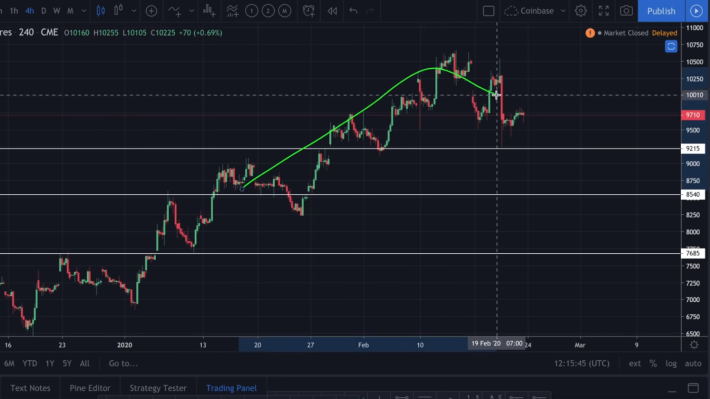Image resolution: width=710 pixels, height=399 pixels.
Task: Click the blue button below Delayed
Action: click(671, 46)
